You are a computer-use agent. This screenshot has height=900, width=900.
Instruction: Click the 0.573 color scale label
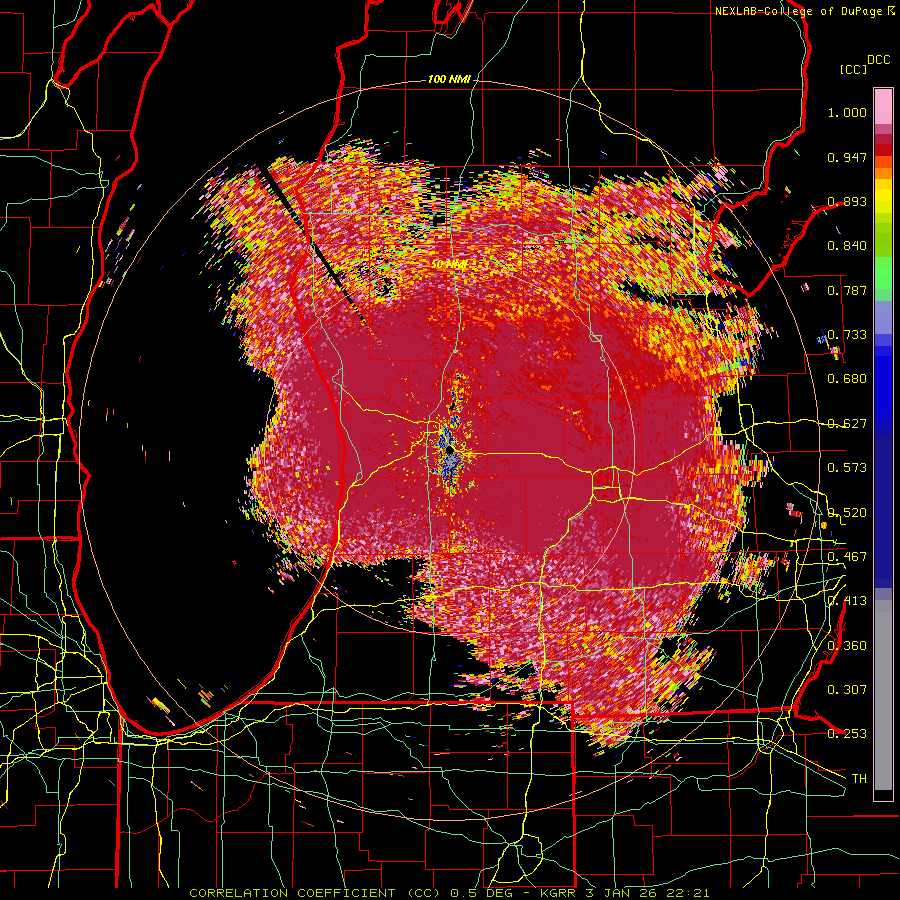tap(847, 468)
